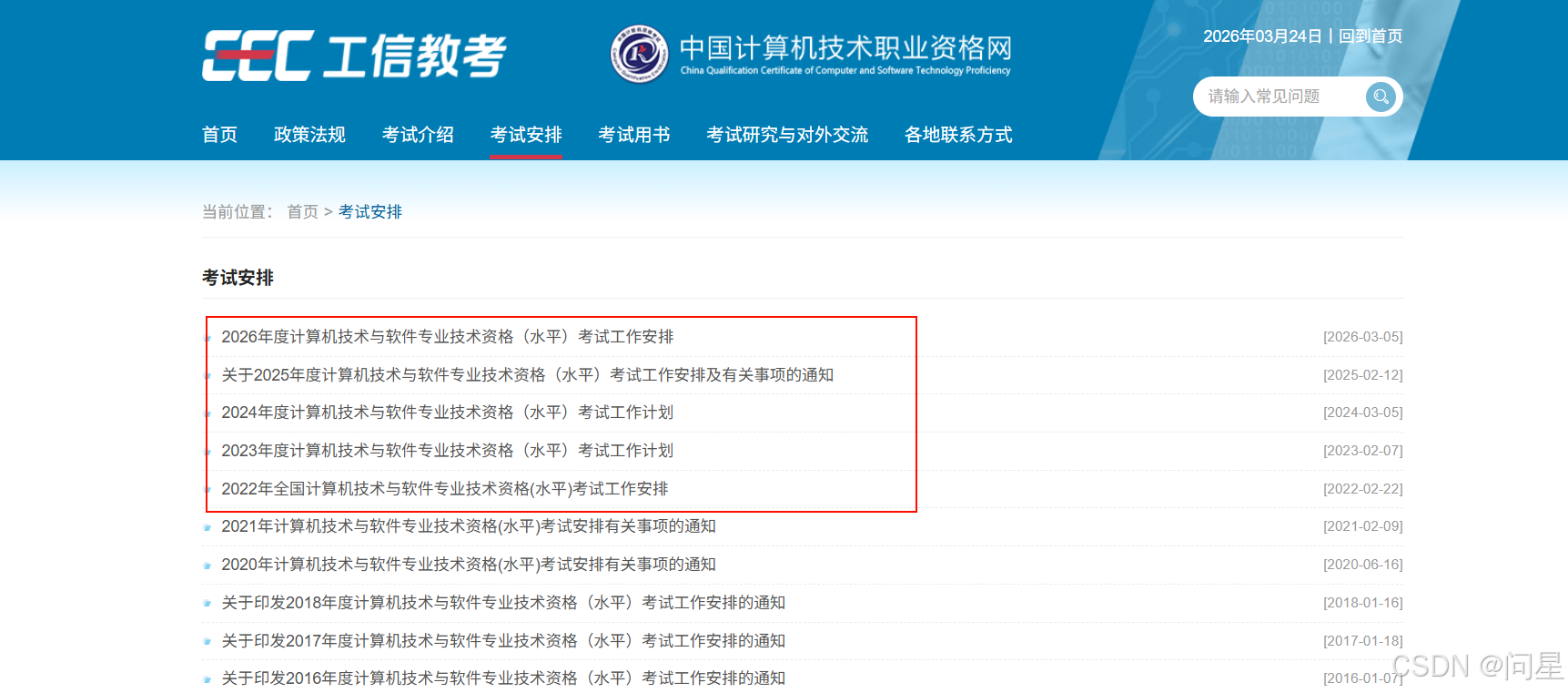
Task: Open 考试研究与对外交流 in the navigation bar
Action: click(787, 135)
